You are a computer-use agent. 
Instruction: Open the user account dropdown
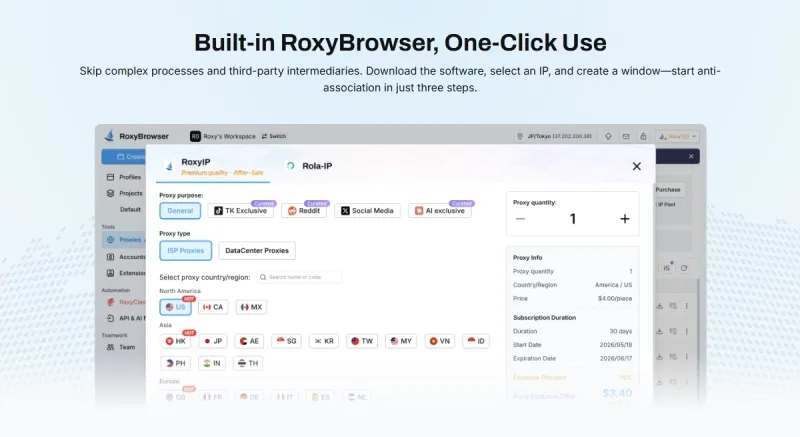tap(678, 136)
